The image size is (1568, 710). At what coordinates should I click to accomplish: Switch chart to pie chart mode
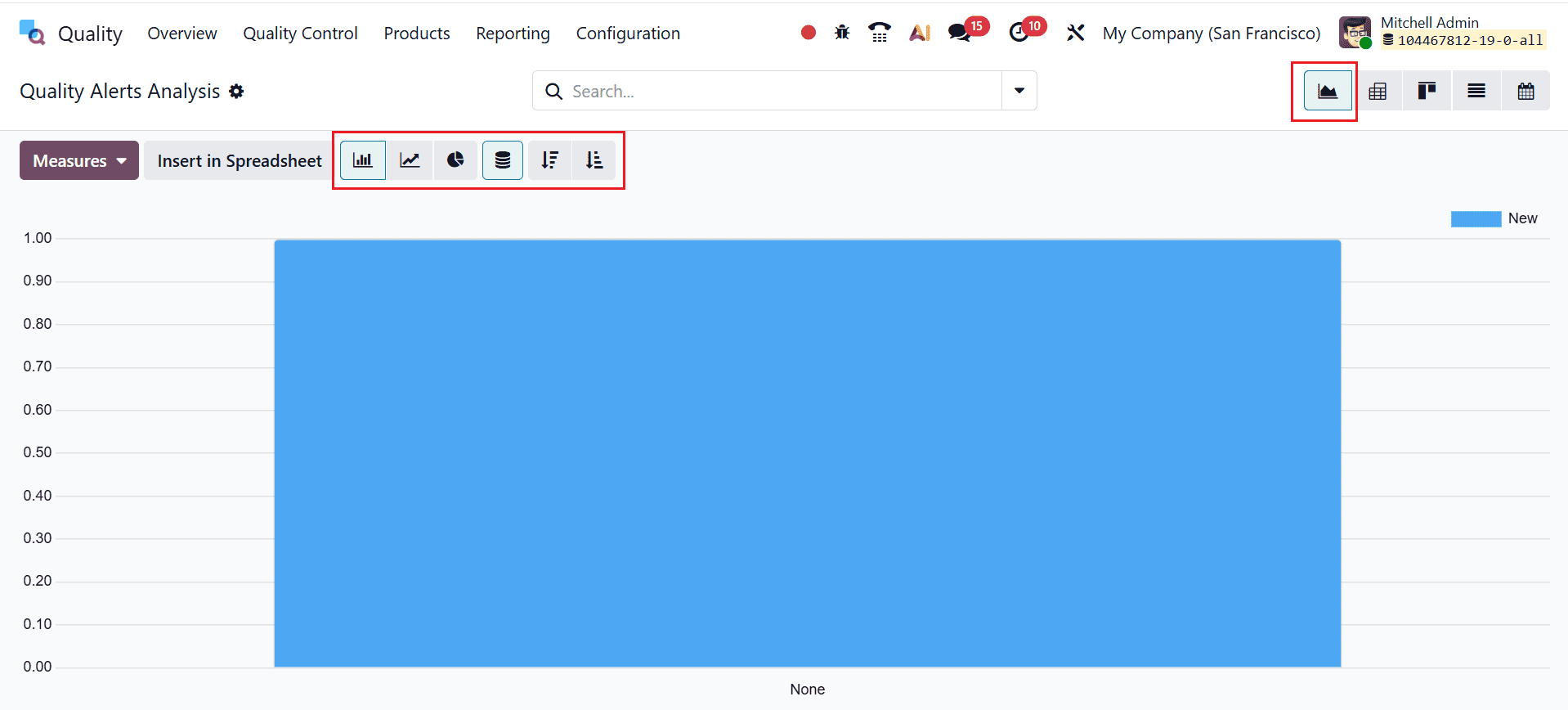coord(455,160)
